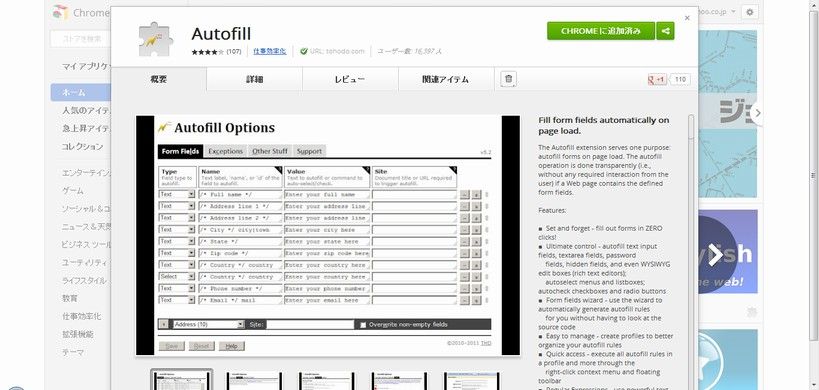Select 拡張機能 in the sidebar
The image size is (819, 390).
77,335
